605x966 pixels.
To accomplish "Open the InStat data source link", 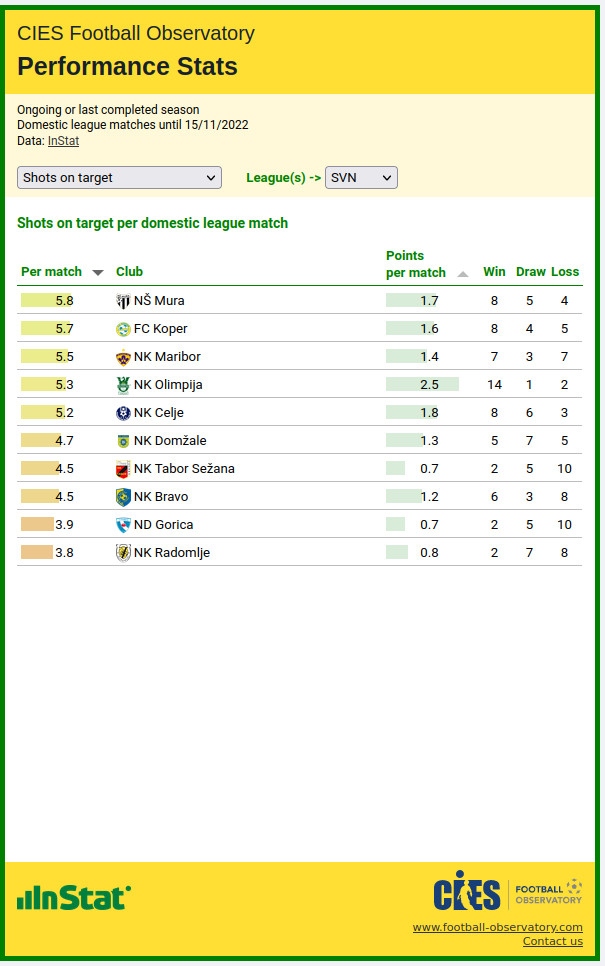I will coord(63,142).
